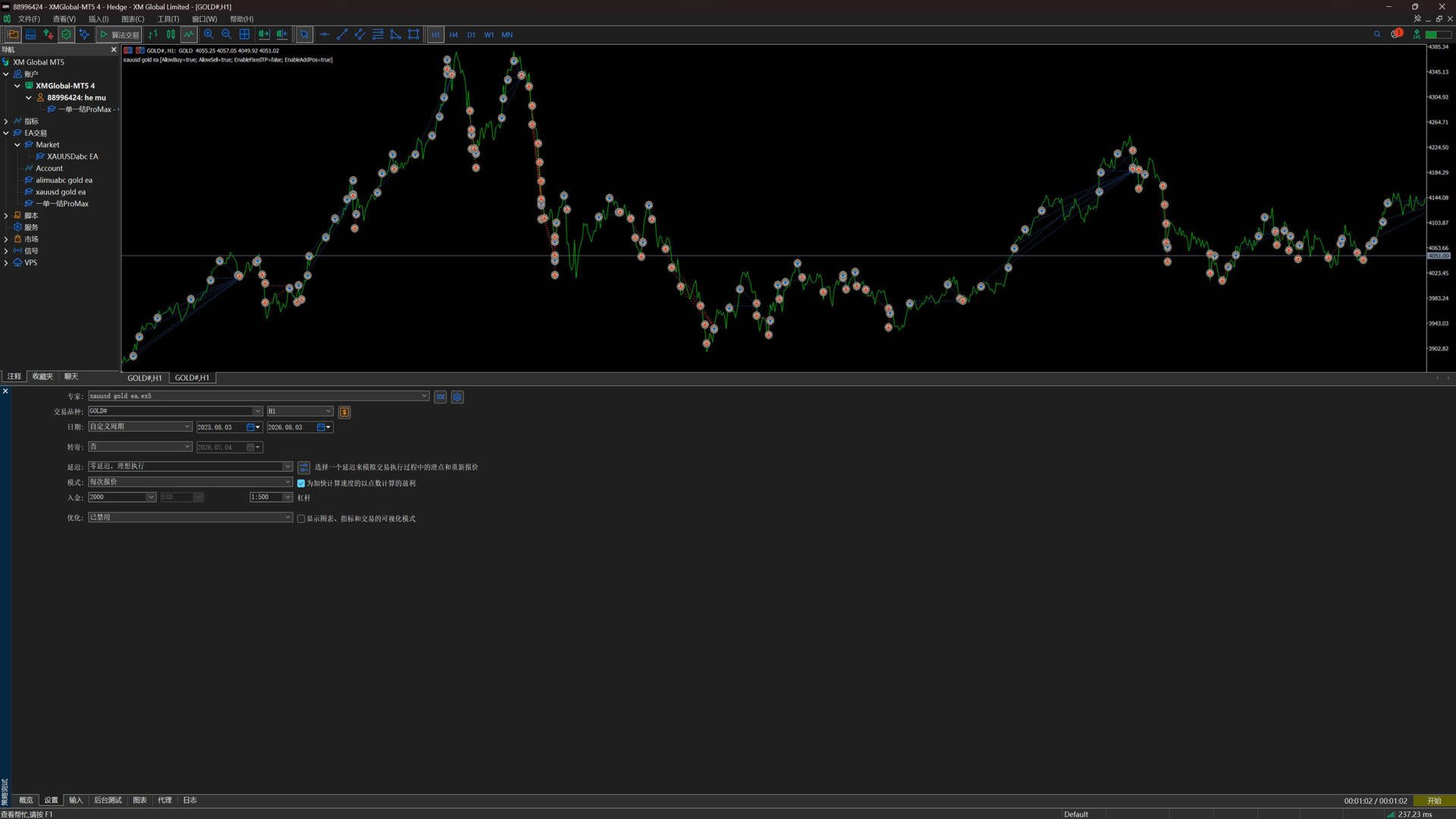
Task: Click the zoom out magnifier icon
Action: coord(226,34)
